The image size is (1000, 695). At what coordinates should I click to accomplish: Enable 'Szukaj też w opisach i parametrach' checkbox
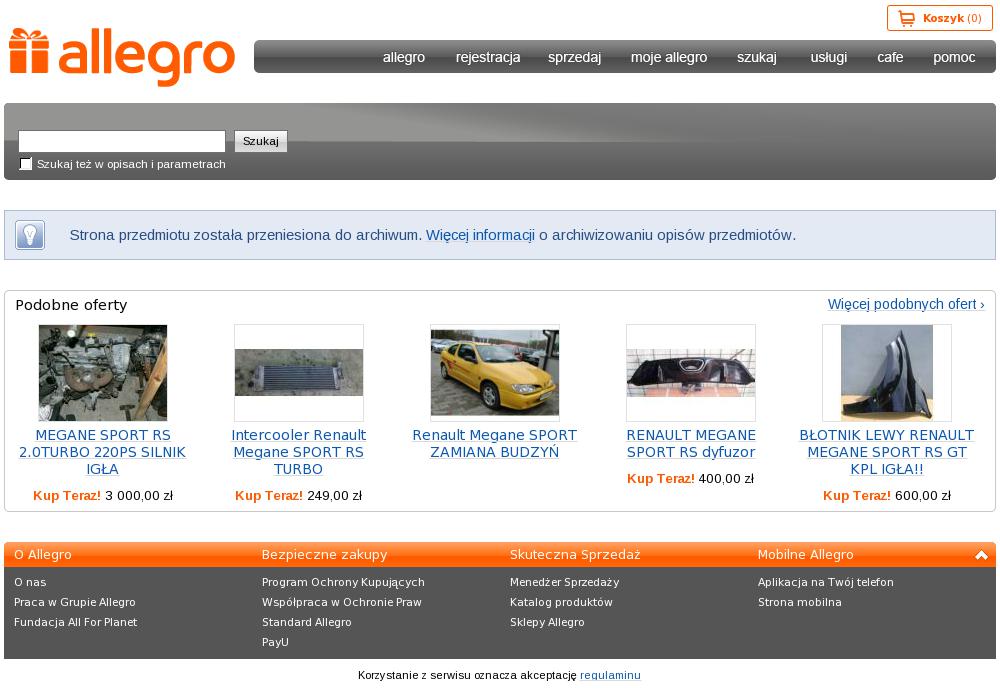tap(26, 164)
